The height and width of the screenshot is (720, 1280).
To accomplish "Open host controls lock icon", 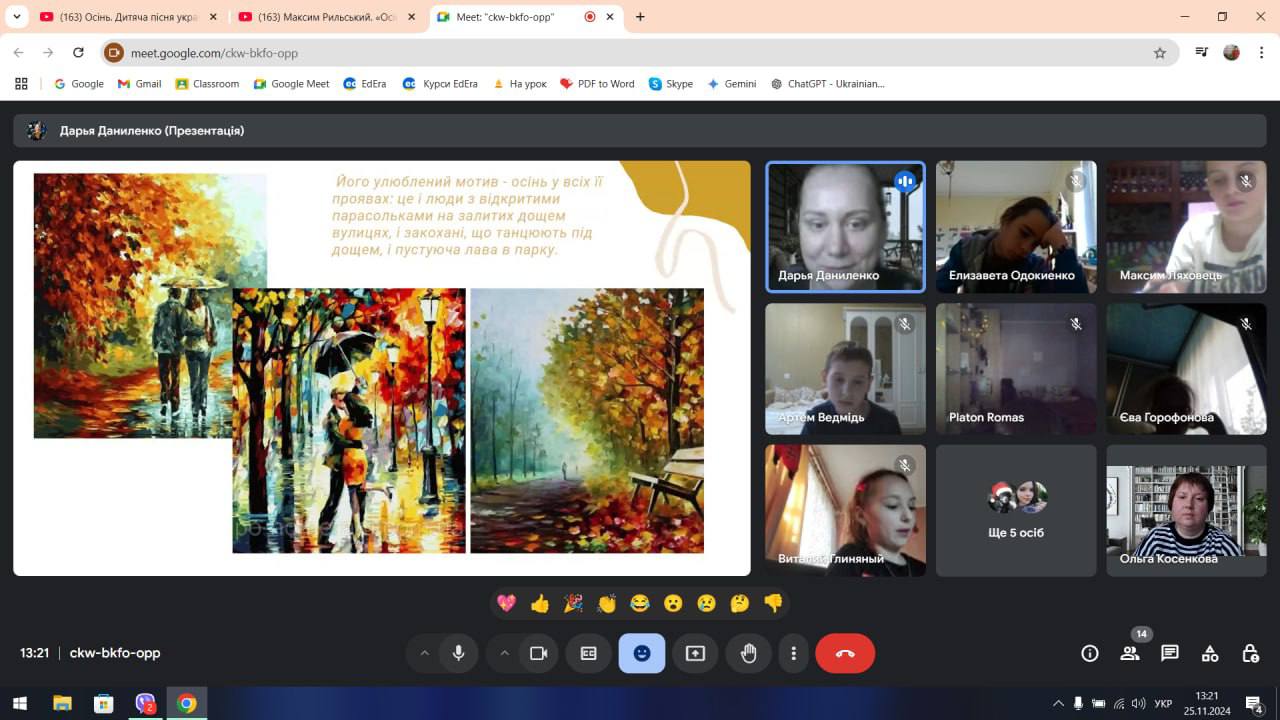I will point(1250,653).
